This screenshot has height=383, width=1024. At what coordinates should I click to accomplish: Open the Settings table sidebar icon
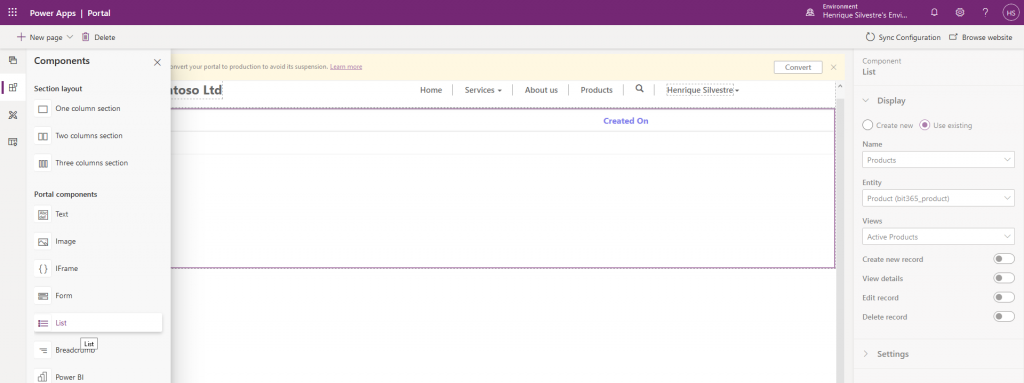tap(12, 142)
